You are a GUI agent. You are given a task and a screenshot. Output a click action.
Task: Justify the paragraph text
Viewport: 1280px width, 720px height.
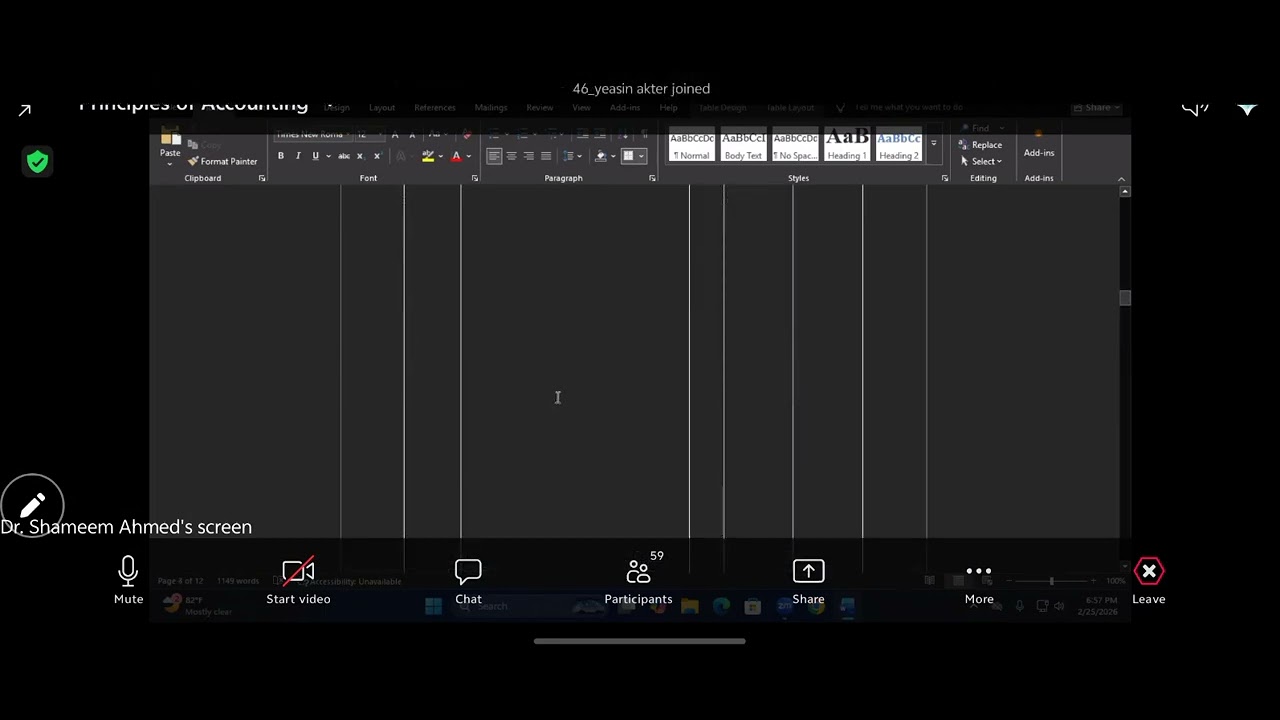pyautogui.click(x=545, y=156)
